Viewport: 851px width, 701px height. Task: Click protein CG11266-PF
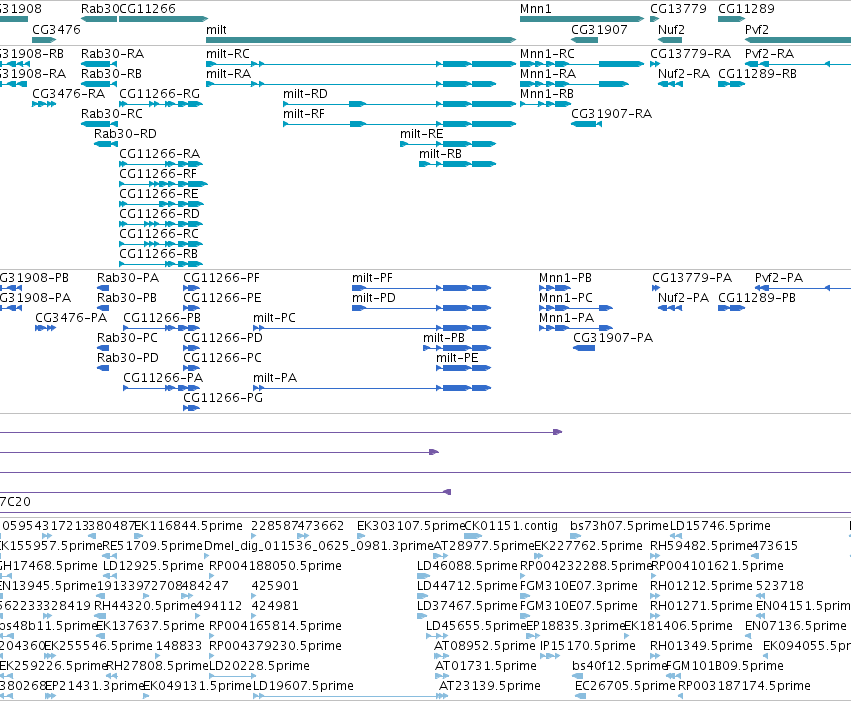(x=192, y=288)
